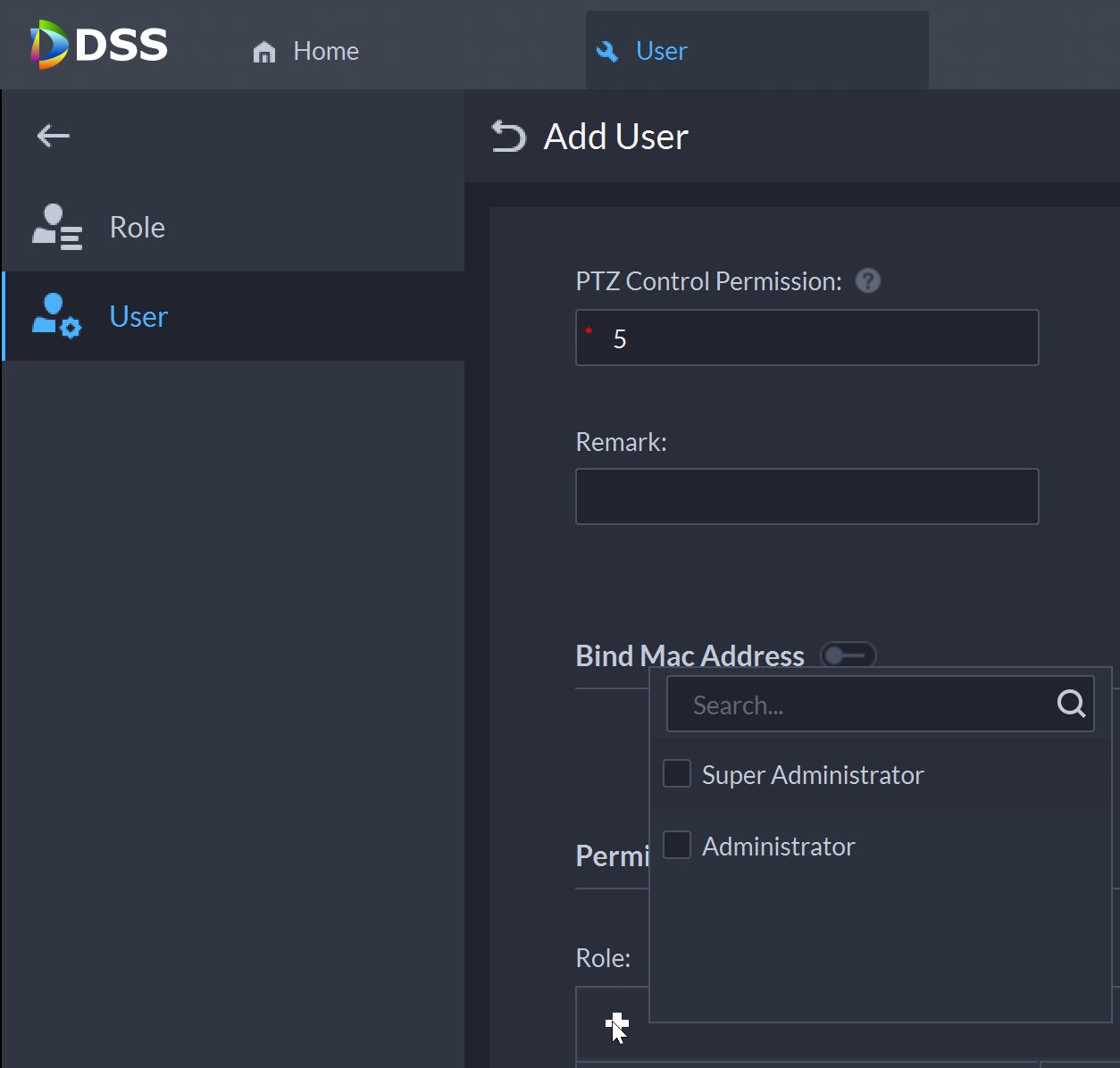1120x1068 pixels.
Task: Click the User gear icon in the sidebar
Action: 57,316
